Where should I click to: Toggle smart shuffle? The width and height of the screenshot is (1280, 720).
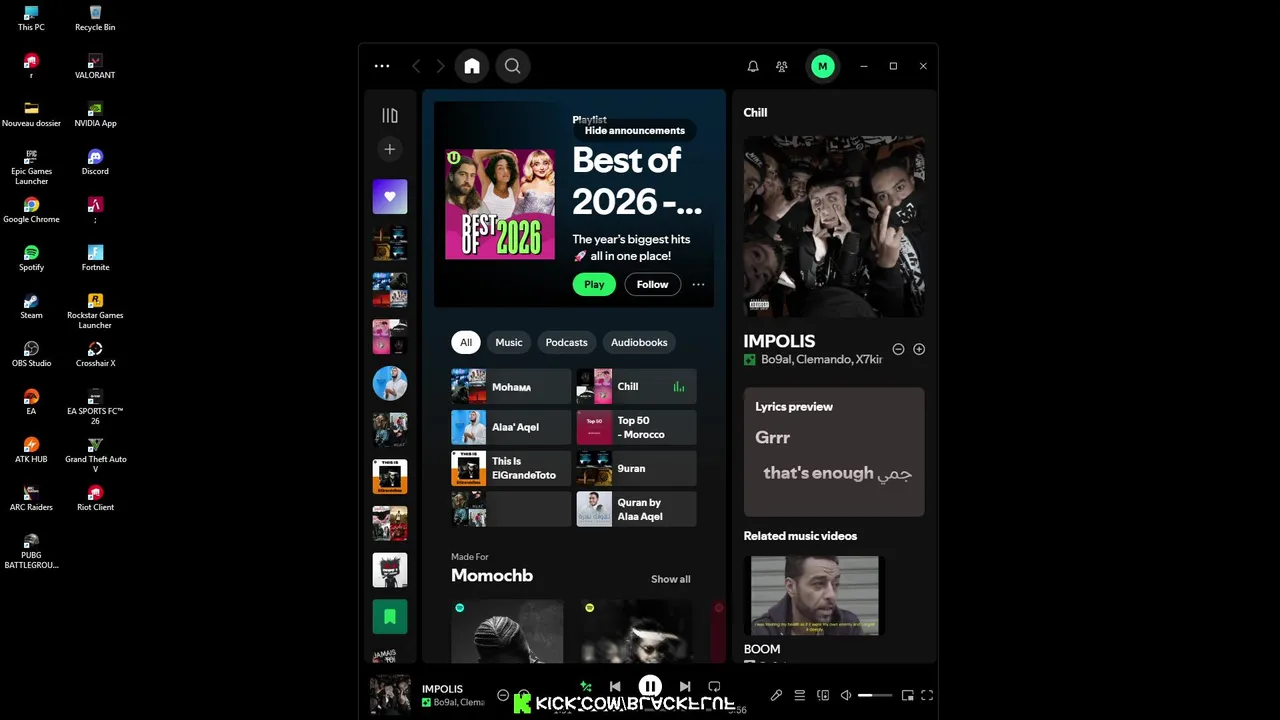tap(586, 687)
